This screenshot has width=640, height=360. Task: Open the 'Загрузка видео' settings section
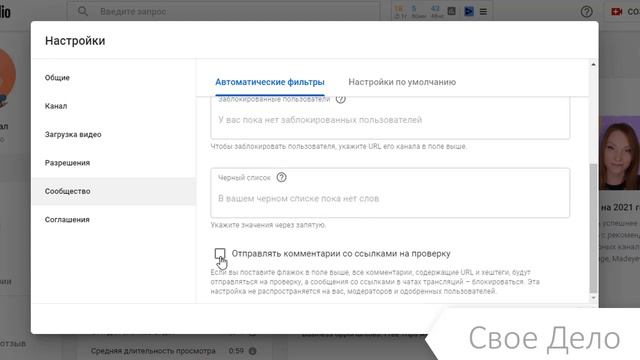[114, 134]
